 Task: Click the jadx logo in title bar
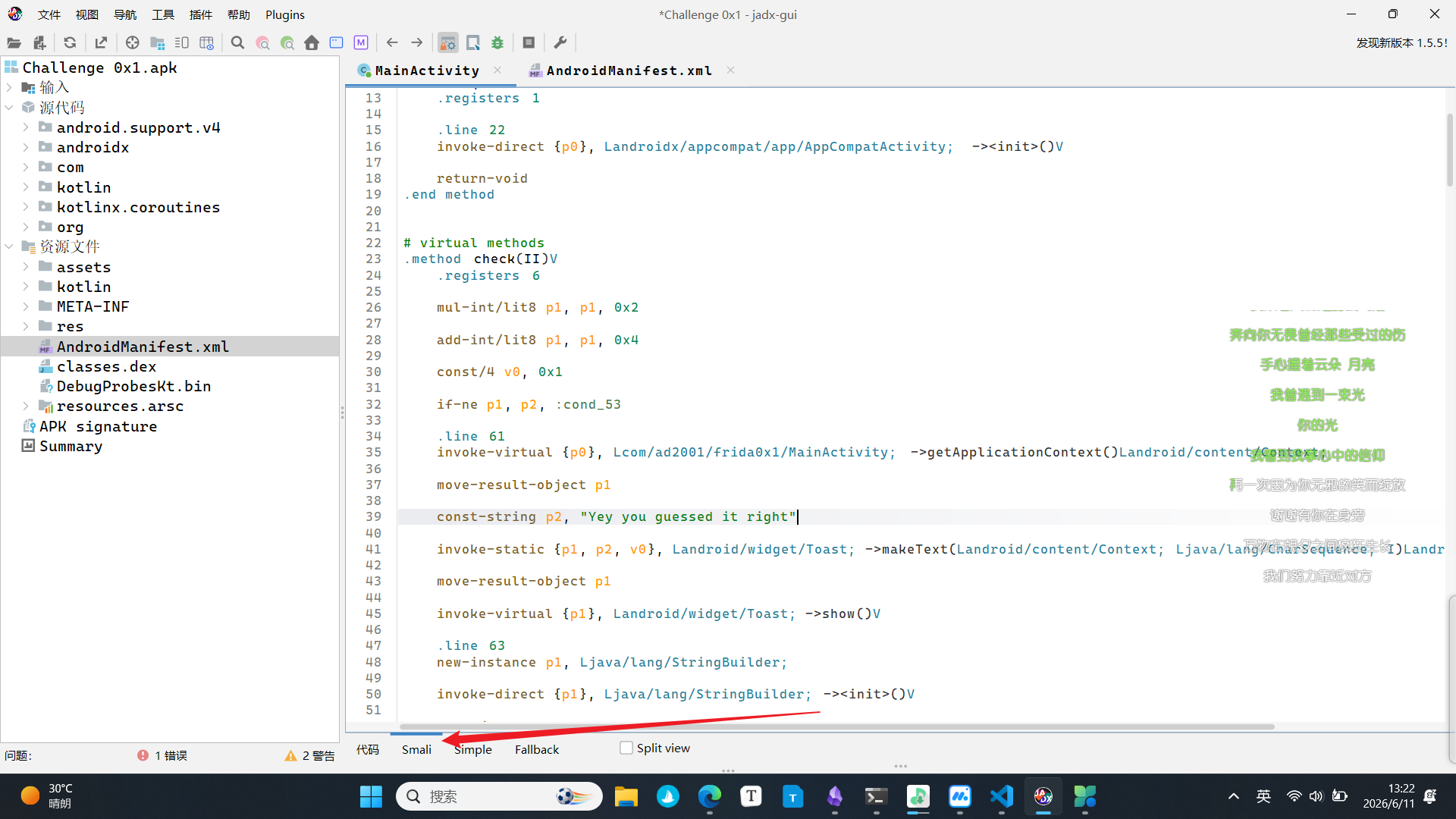point(15,14)
